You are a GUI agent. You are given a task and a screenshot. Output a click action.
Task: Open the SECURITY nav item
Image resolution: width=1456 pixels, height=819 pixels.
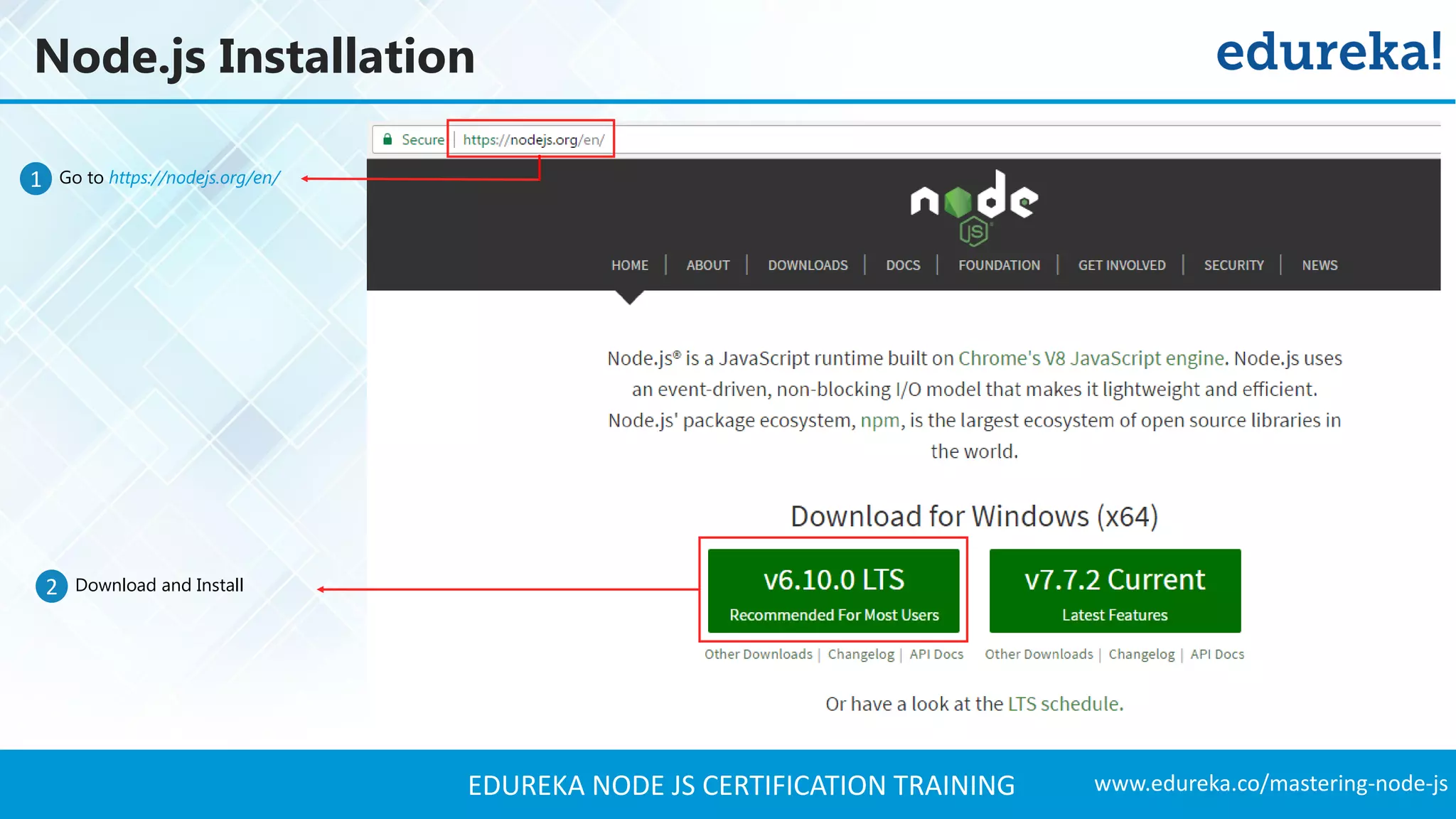pyautogui.click(x=1233, y=265)
